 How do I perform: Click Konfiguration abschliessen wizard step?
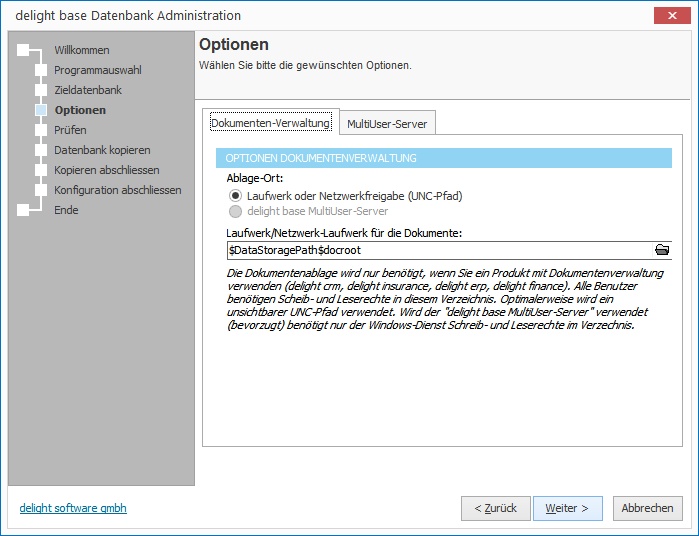tap(117, 190)
